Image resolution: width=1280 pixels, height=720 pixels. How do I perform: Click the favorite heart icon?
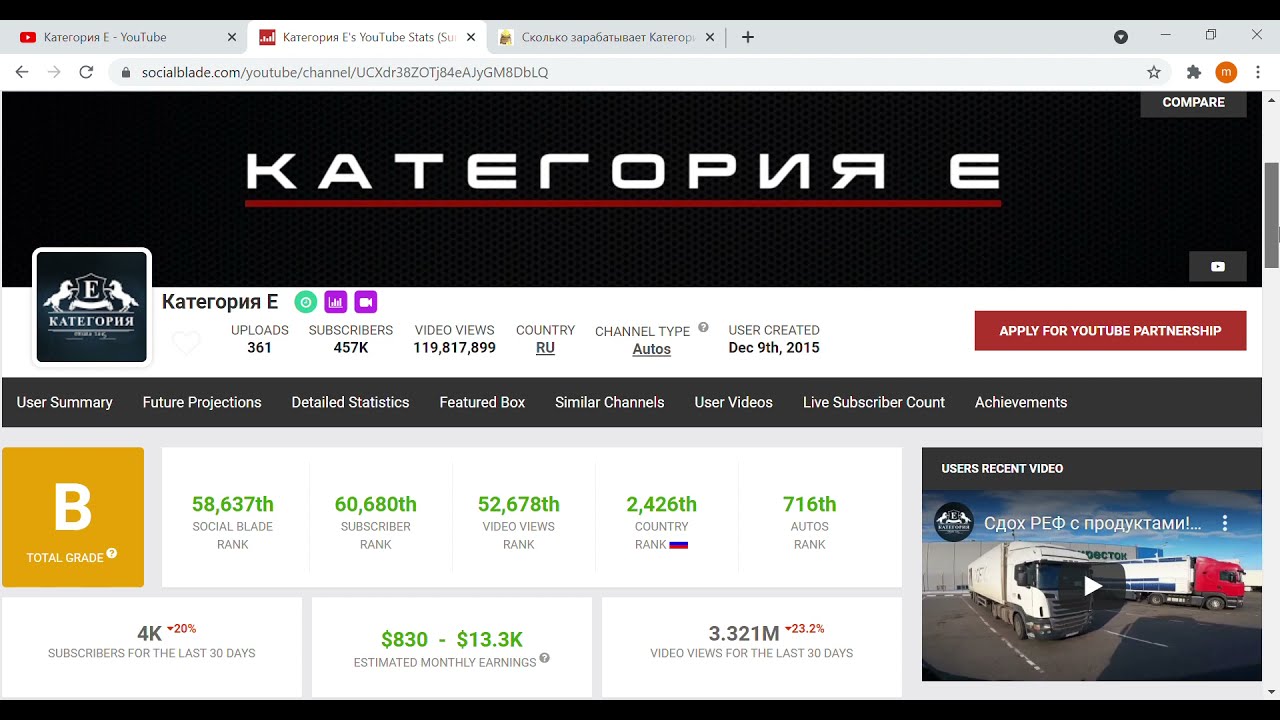186,343
